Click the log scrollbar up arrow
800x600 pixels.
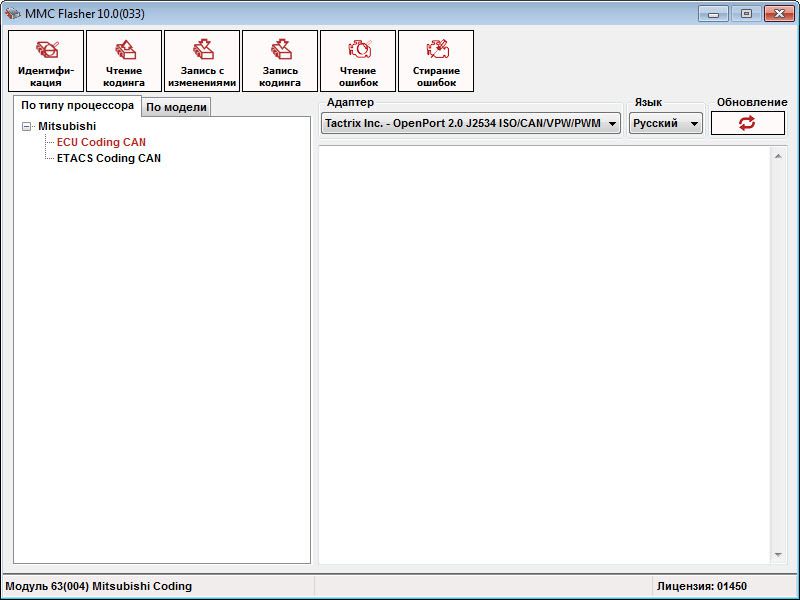[x=779, y=155]
